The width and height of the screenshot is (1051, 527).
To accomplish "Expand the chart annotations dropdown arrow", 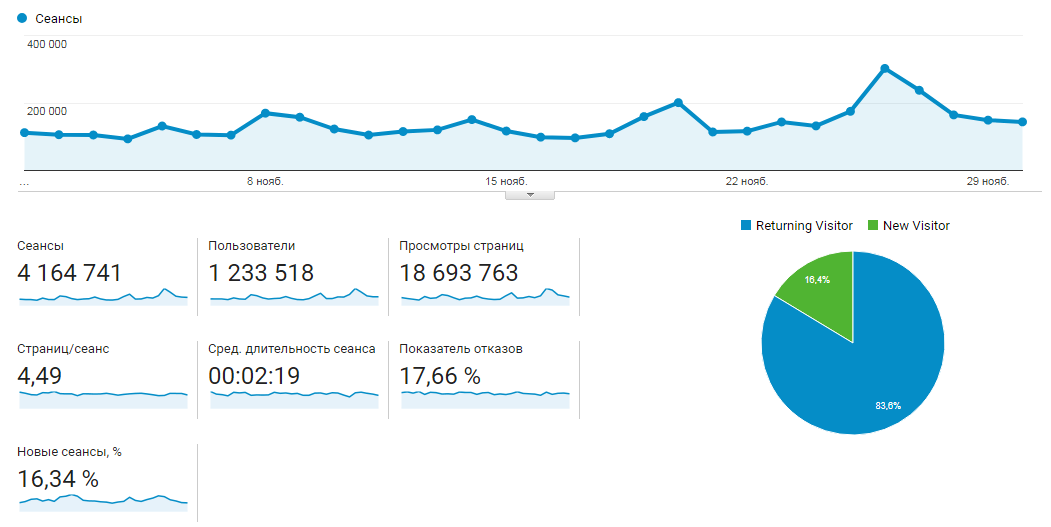I will click(x=530, y=195).
